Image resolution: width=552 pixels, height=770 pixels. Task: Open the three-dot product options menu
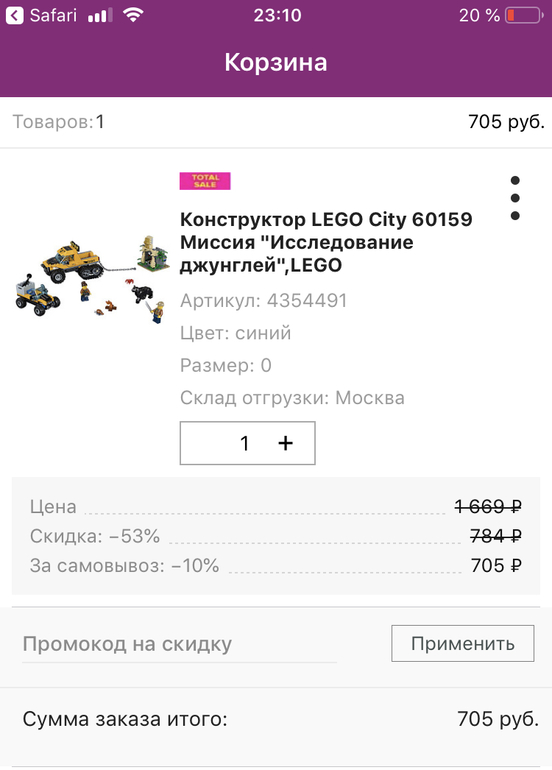[x=515, y=198]
